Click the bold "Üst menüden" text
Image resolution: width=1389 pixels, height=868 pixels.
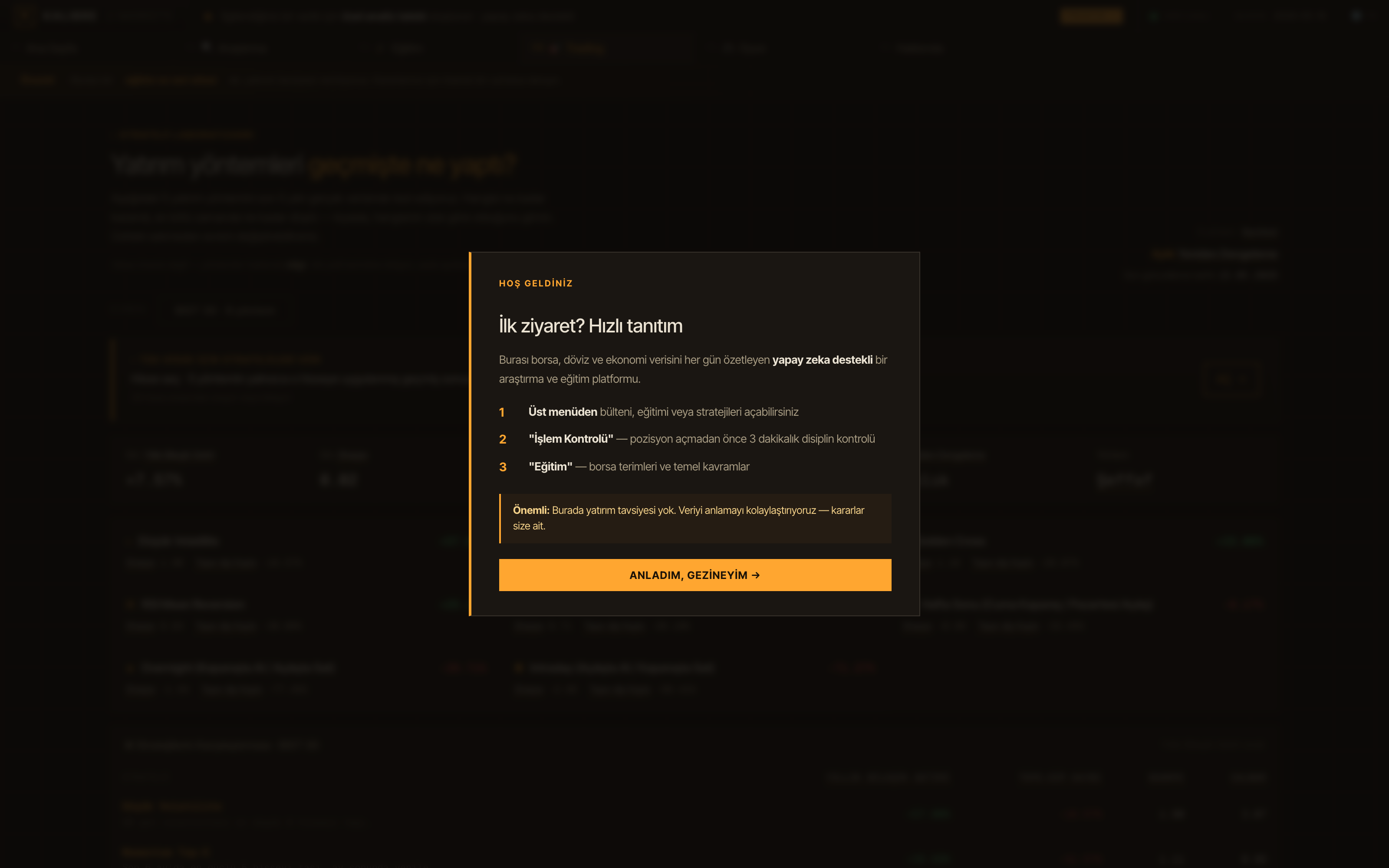(x=563, y=411)
